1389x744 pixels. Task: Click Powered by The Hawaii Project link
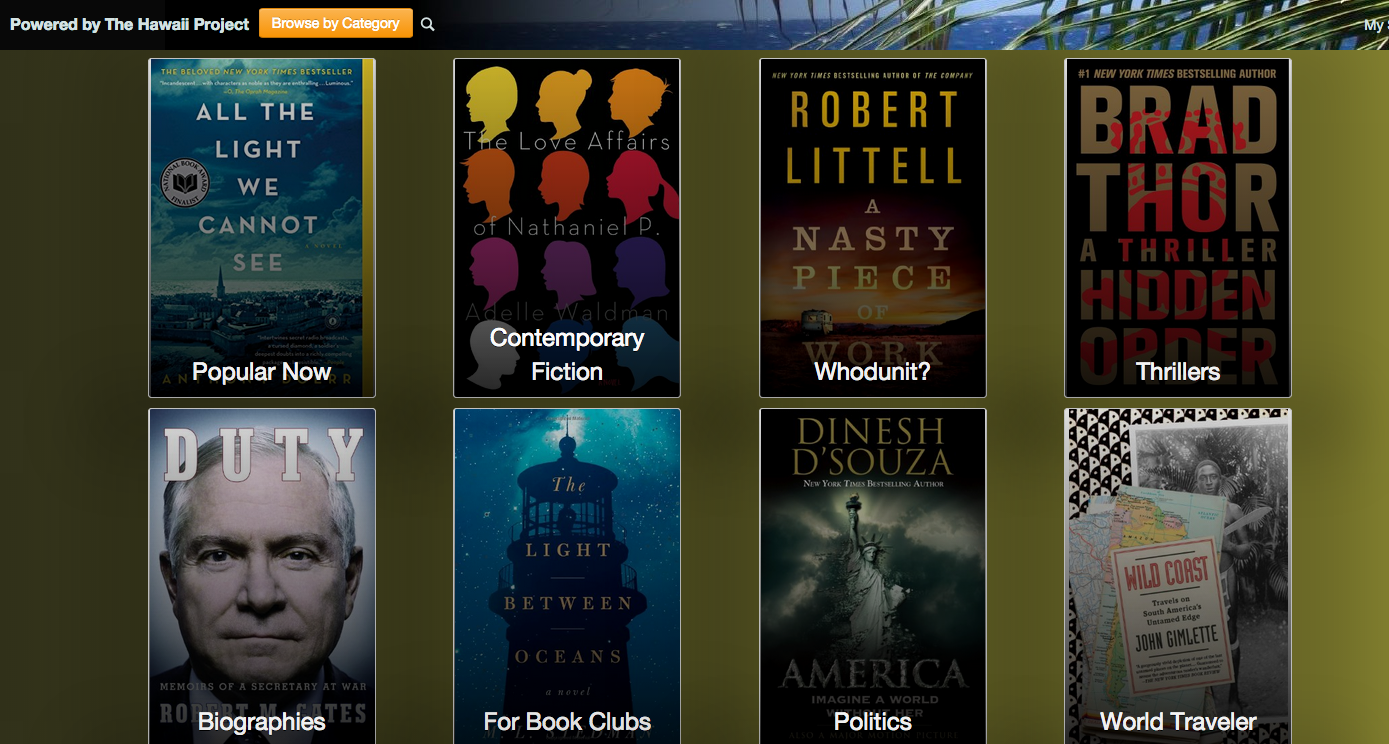[129, 24]
